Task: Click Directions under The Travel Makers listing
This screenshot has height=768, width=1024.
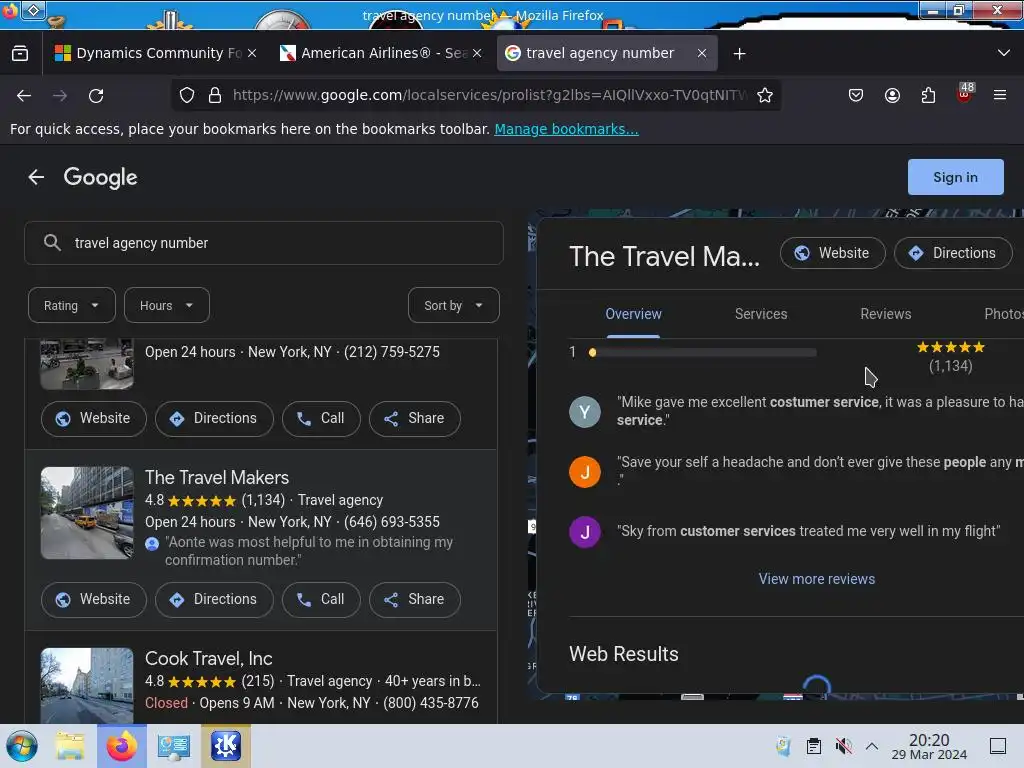Action: 214,600
